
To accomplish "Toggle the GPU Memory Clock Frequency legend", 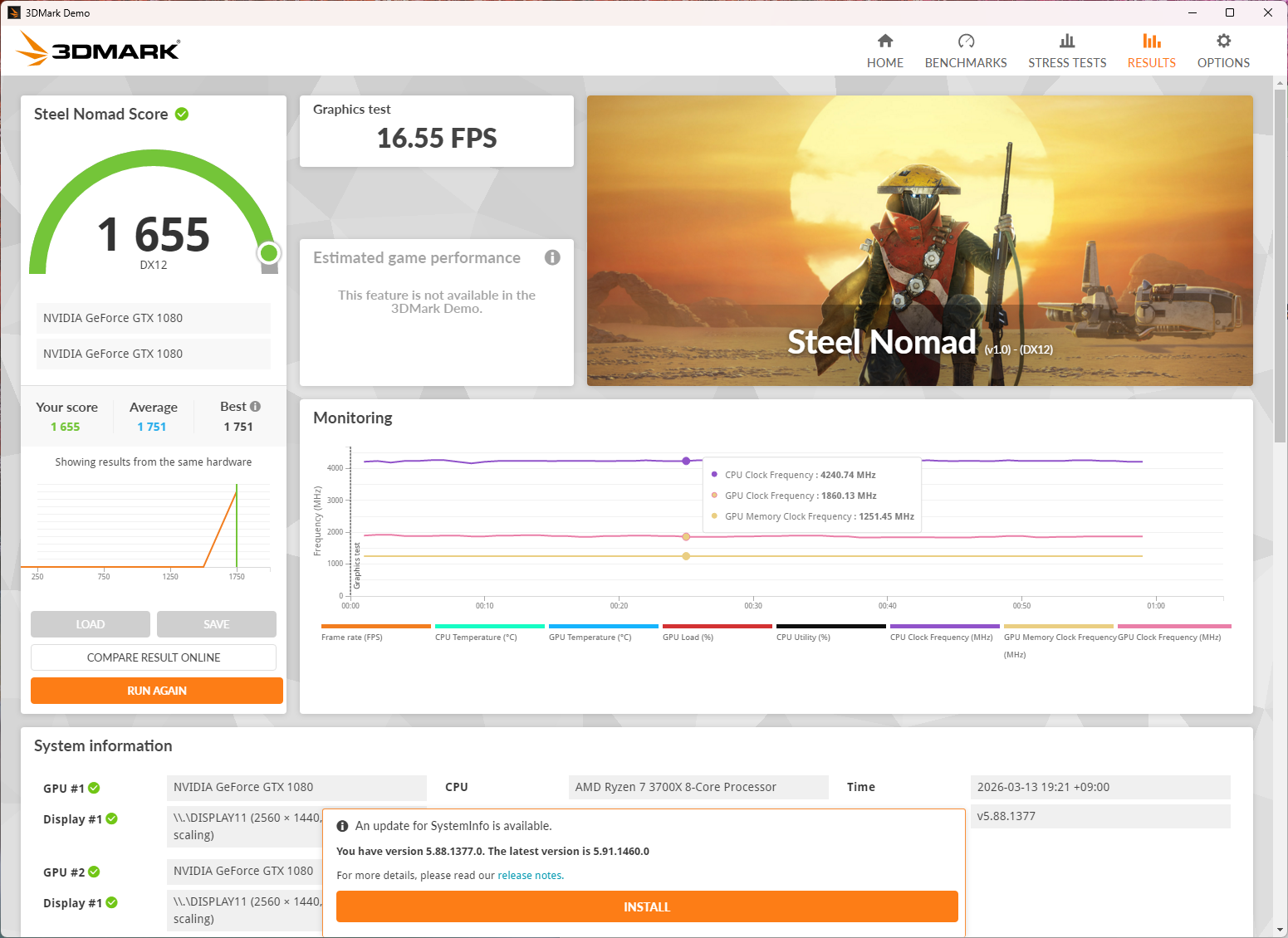I will [x=1059, y=641].
